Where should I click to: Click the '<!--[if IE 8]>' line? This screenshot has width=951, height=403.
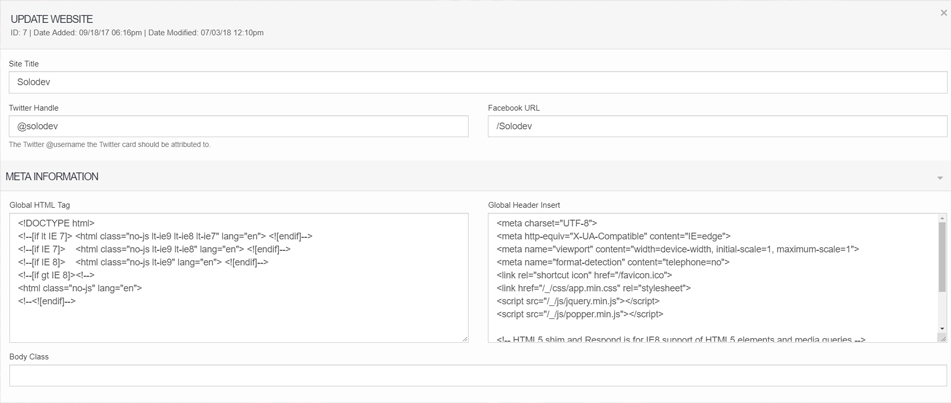[x=143, y=262]
